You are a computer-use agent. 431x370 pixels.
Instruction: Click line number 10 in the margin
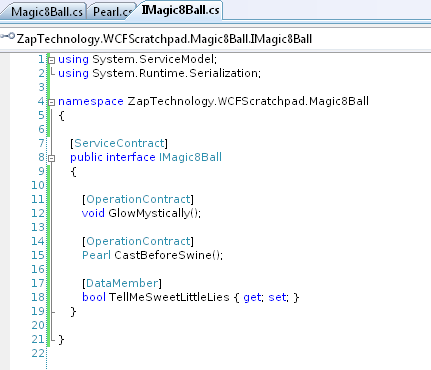click(x=38, y=185)
